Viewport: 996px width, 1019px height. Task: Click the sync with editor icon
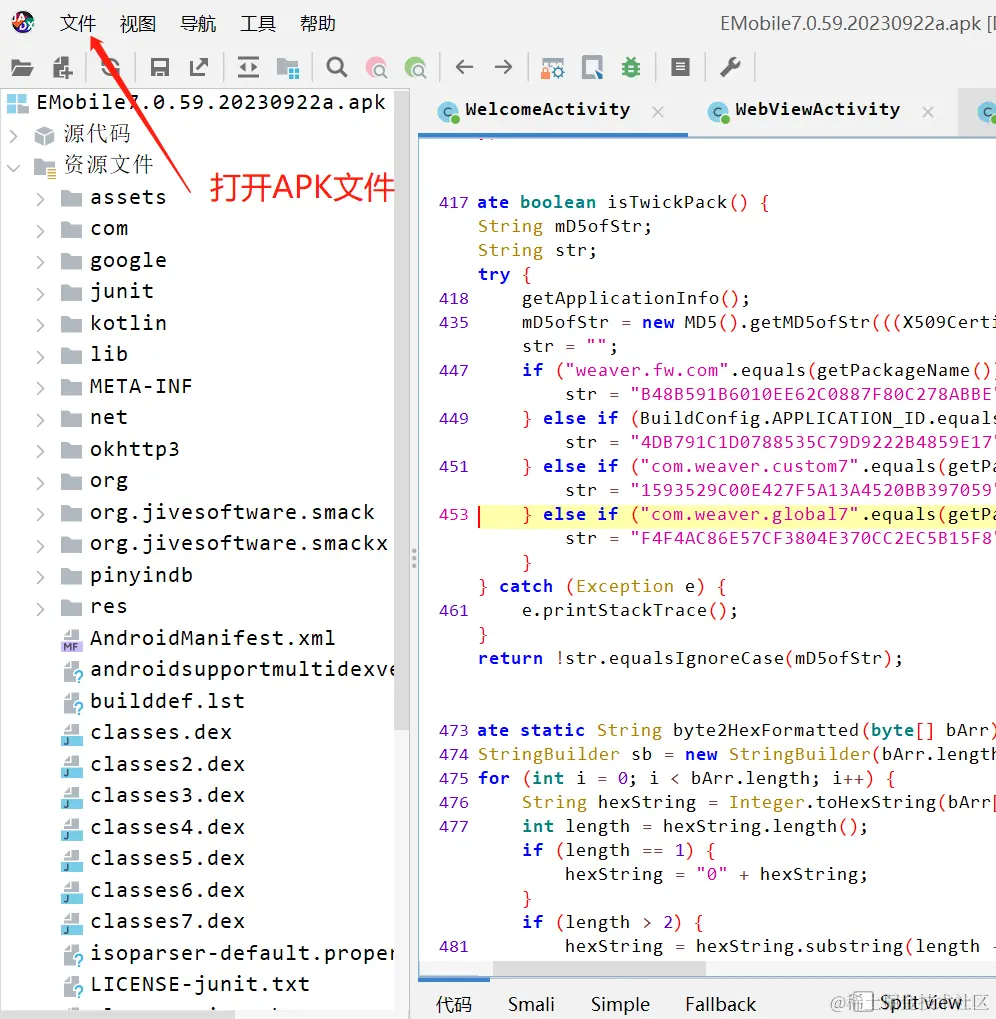pyautogui.click(x=248, y=67)
